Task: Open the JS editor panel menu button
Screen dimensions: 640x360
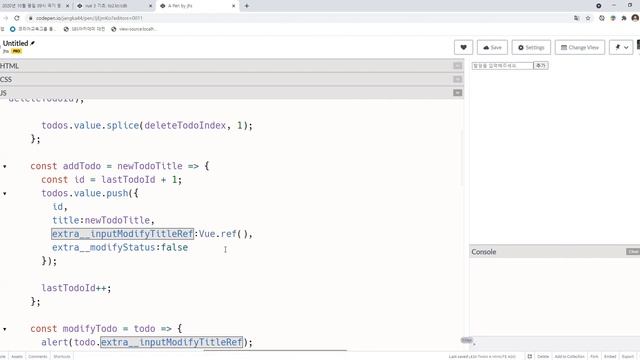Action: 458,93
